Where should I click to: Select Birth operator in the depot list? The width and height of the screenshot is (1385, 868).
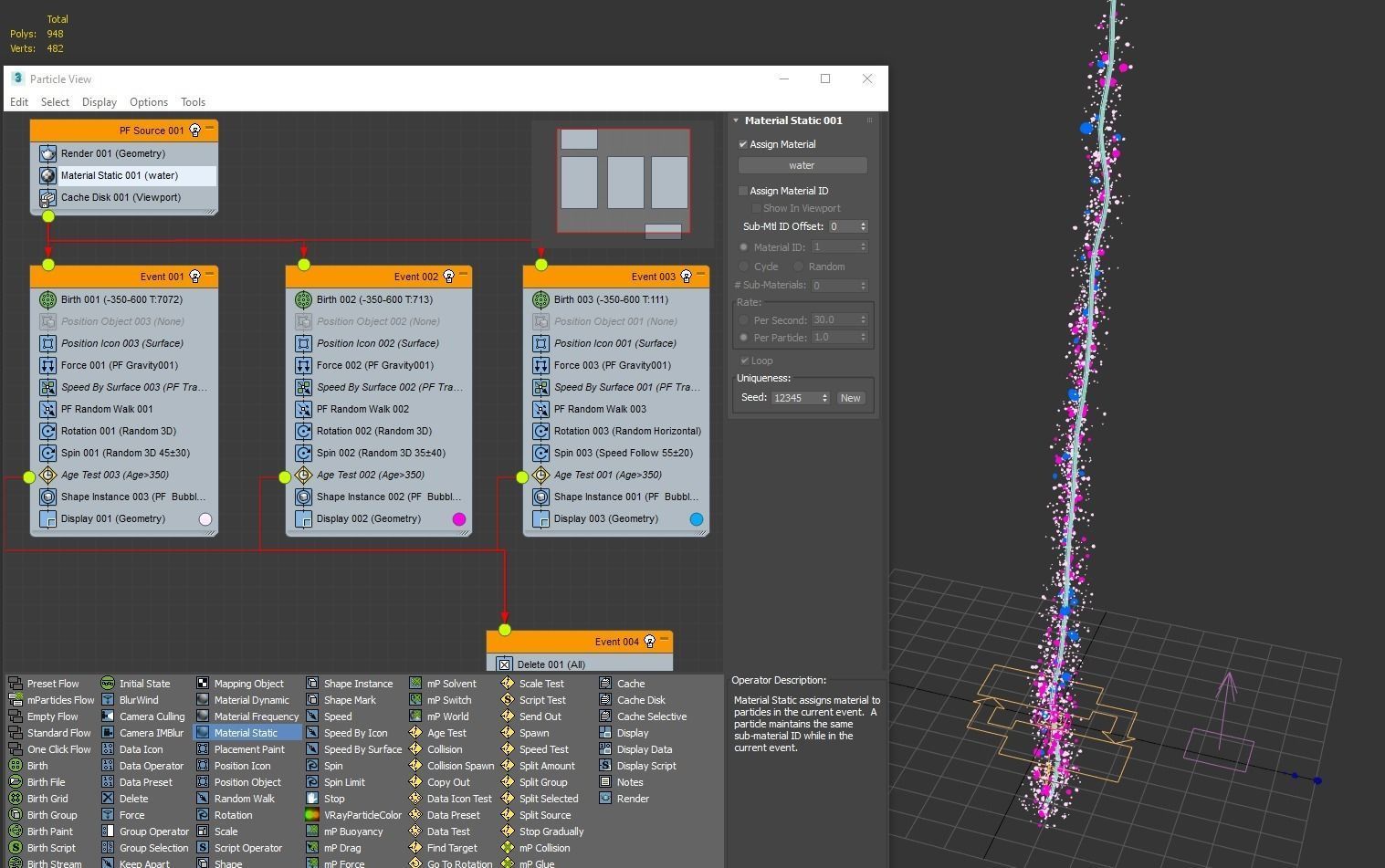click(37, 766)
